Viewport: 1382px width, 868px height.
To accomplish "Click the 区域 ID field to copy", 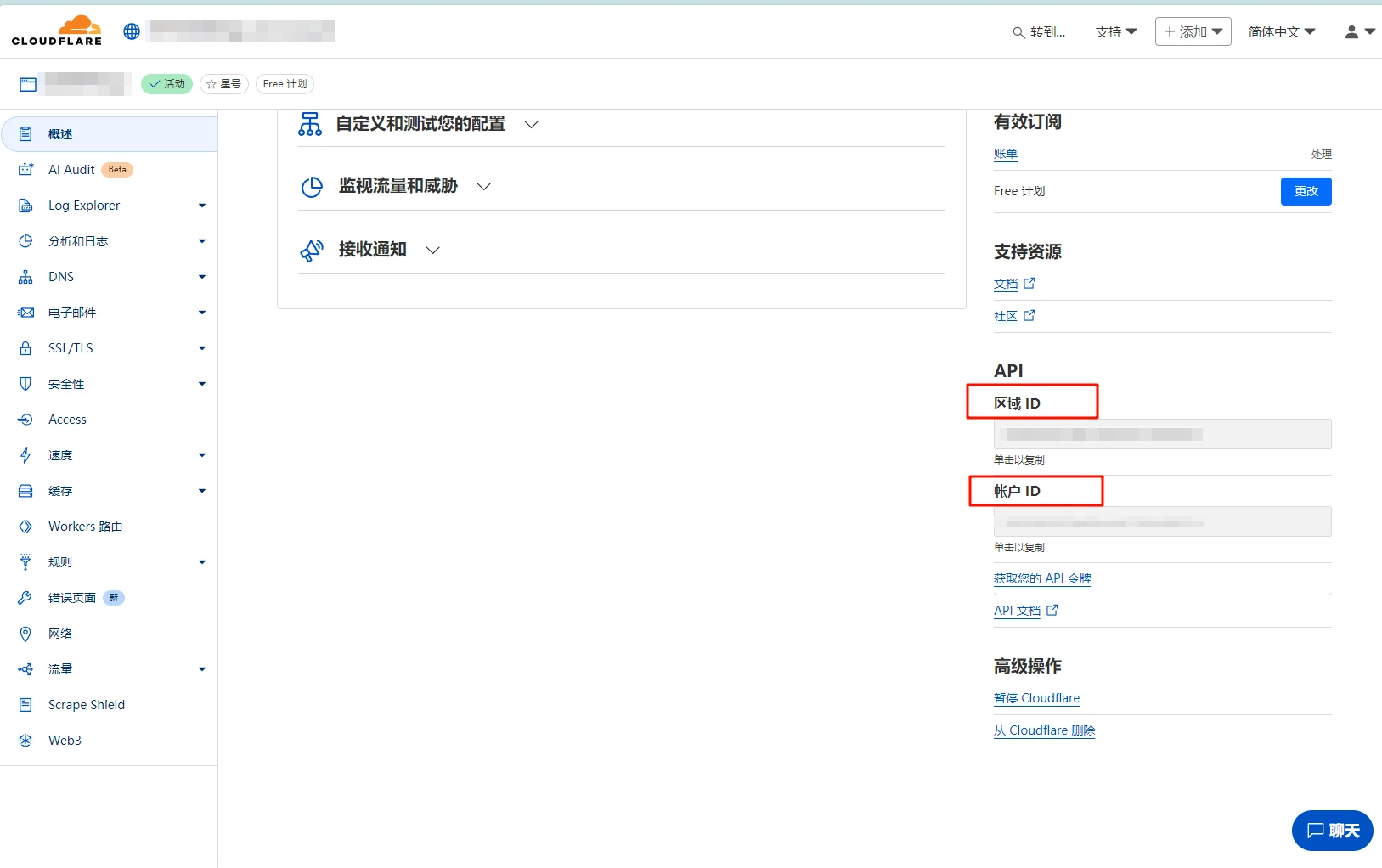I will (1162, 434).
